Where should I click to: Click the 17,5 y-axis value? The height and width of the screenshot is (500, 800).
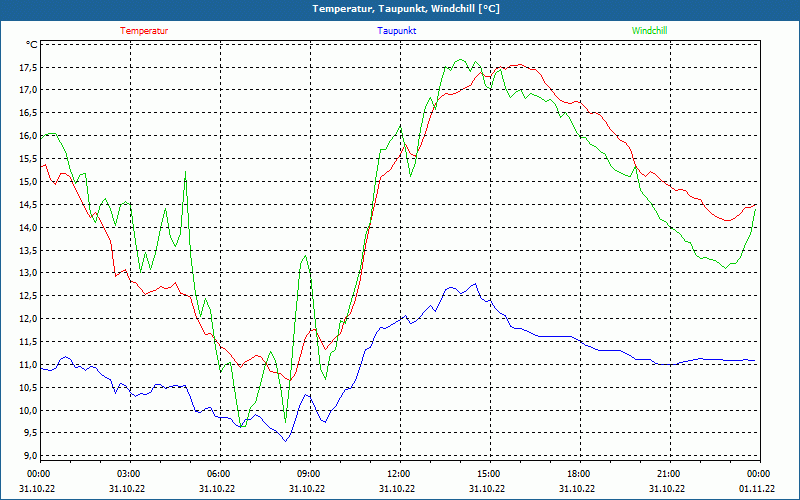(x=28, y=67)
